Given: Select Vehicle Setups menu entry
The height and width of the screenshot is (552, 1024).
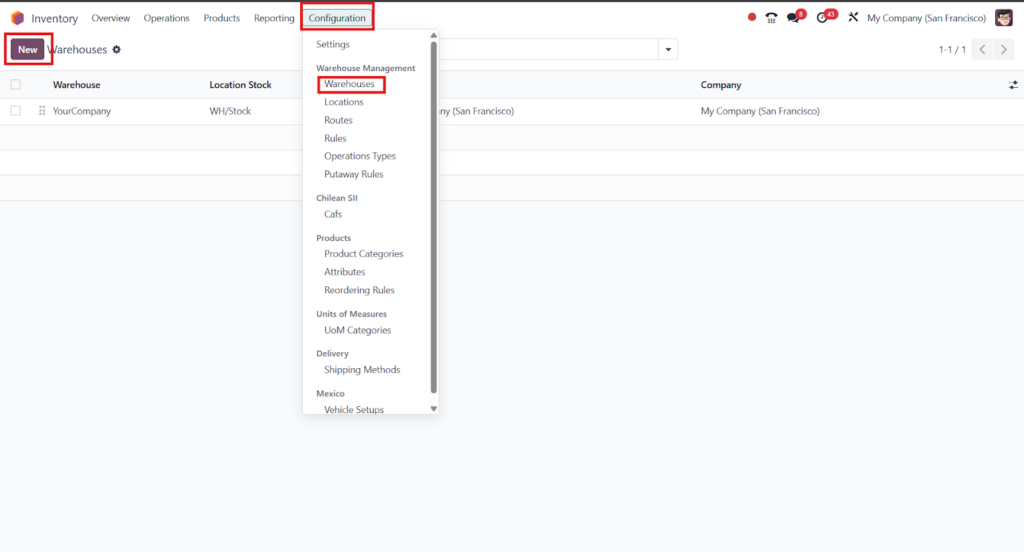Looking at the screenshot, I should (x=354, y=410).
